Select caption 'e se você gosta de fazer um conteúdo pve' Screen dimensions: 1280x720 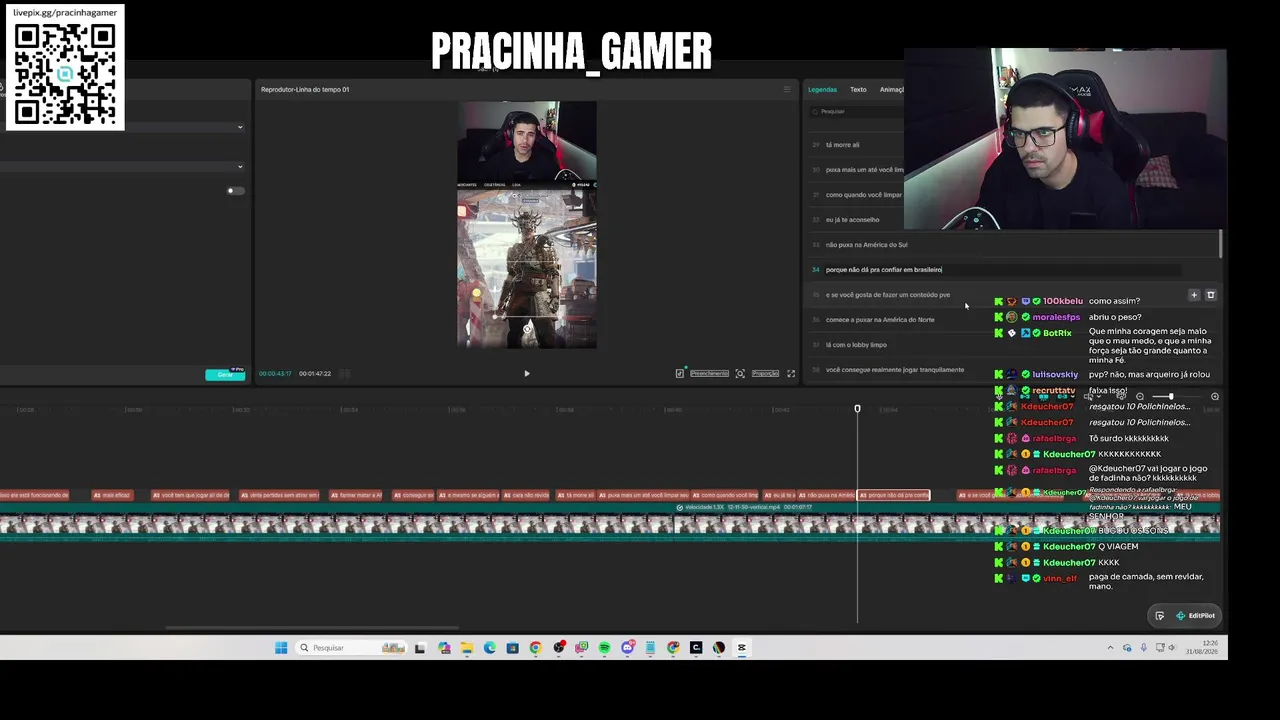(888, 295)
